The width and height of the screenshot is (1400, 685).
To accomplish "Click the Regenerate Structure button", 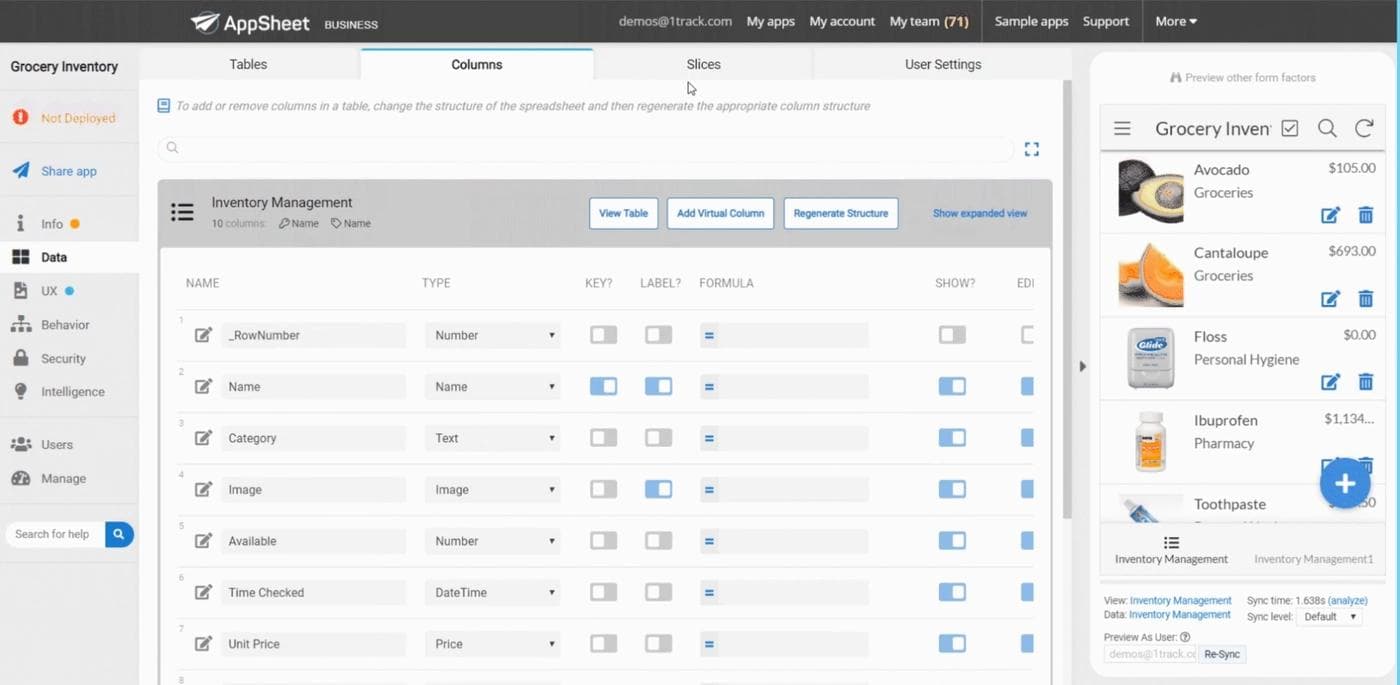I will [840, 213].
